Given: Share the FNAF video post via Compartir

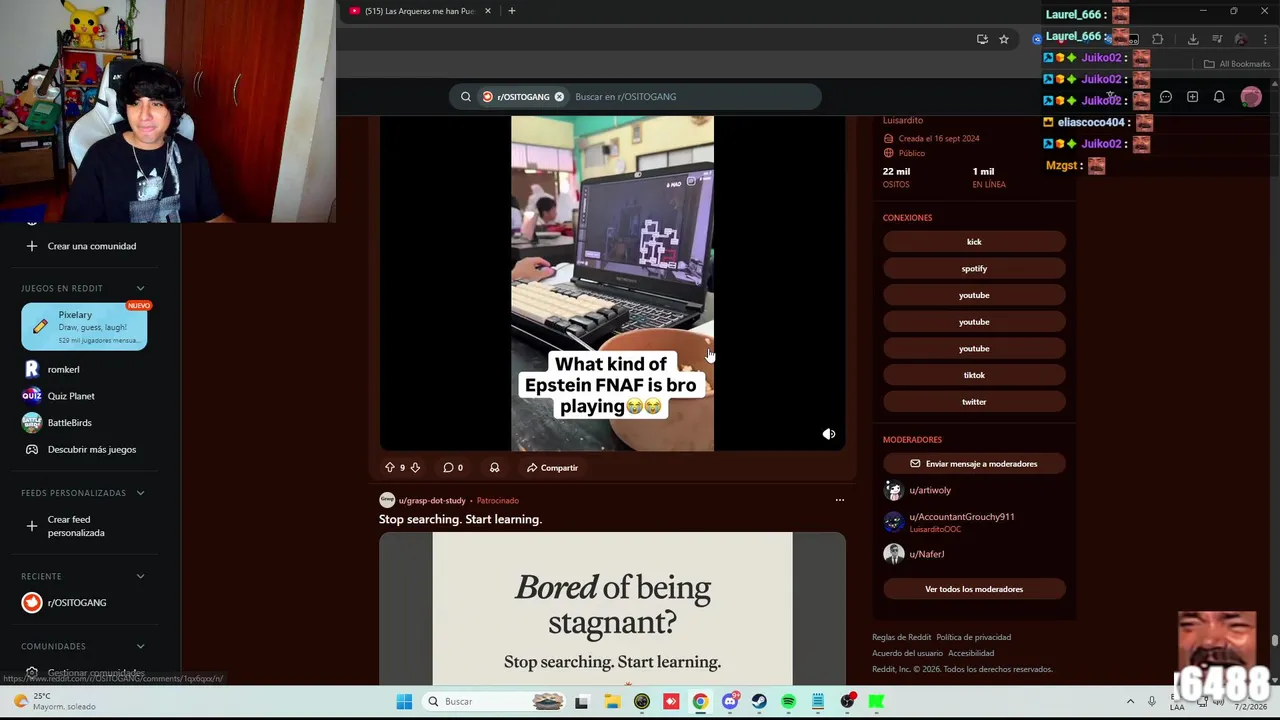Looking at the screenshot, I should (x=552, y=467).
